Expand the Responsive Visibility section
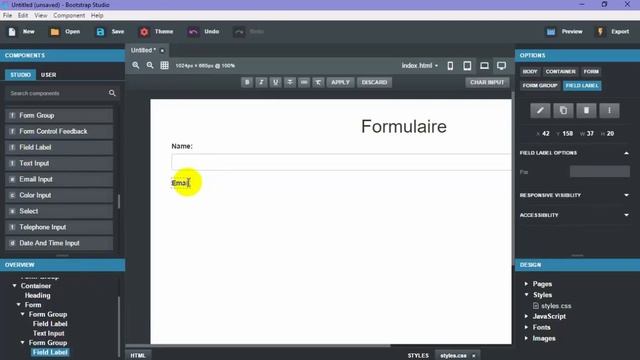This screenshot has width=640, height=360. [x=626, y=195]
